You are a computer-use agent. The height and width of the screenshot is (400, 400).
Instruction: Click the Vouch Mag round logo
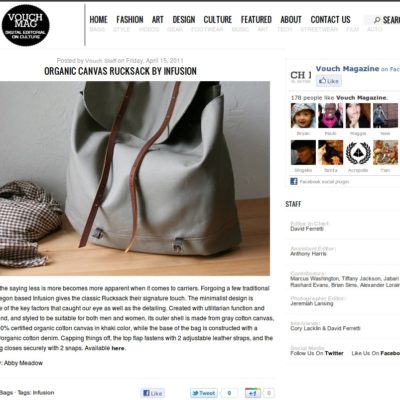[26, 25]
